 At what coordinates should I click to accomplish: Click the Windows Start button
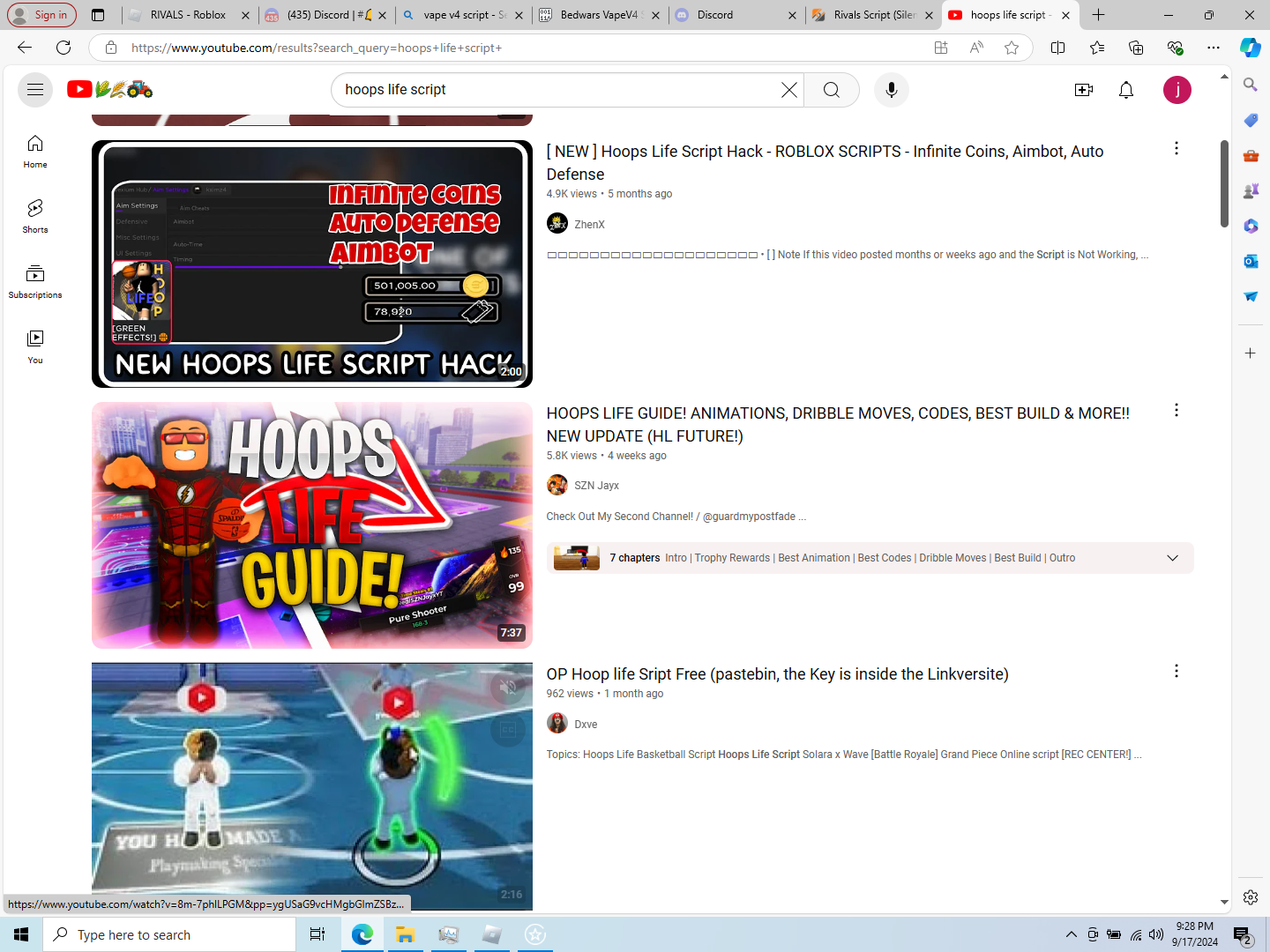21,934
